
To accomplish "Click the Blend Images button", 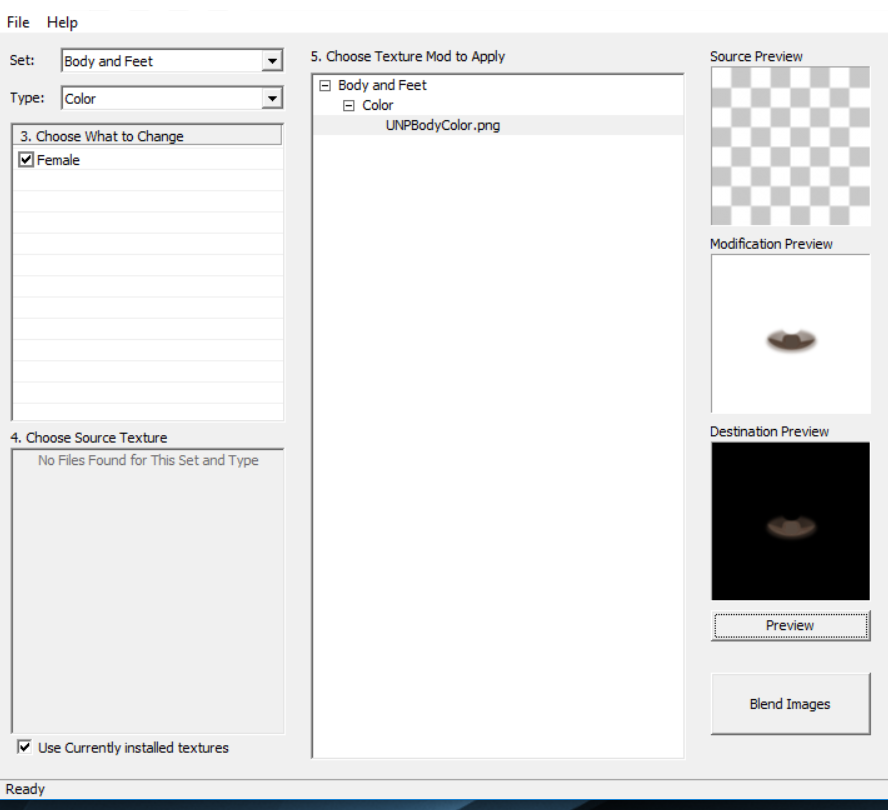I will click(790, 704).
